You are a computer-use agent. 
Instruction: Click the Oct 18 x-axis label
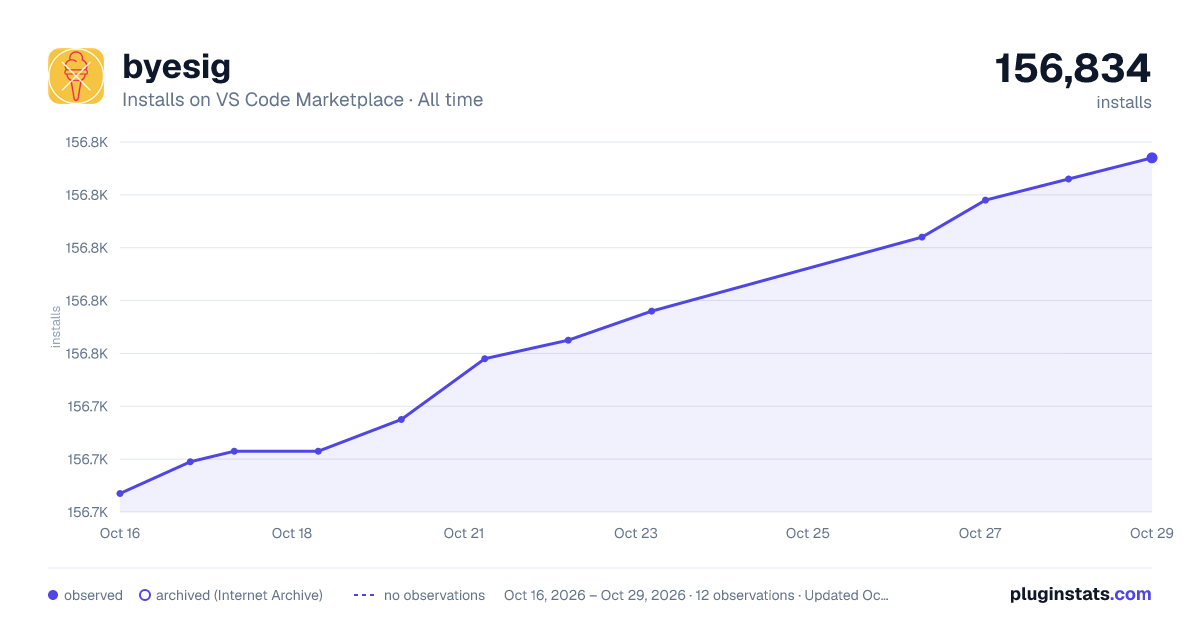pyautogui.click(x=292, y=533)
